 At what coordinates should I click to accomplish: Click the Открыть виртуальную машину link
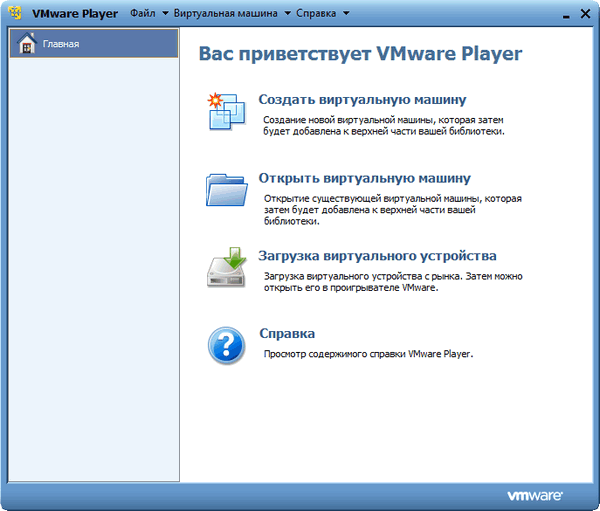pyautogui.click(x=365, y=178)
